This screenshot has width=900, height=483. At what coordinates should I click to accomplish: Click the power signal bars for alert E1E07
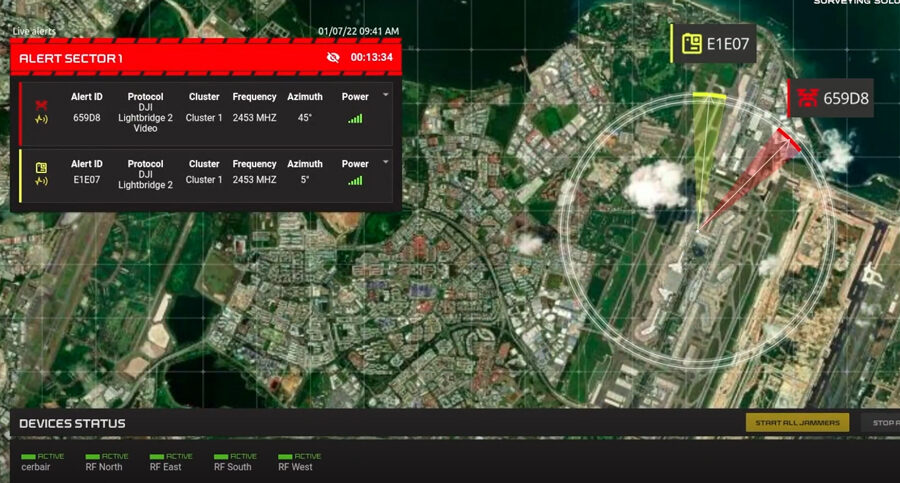355,181
